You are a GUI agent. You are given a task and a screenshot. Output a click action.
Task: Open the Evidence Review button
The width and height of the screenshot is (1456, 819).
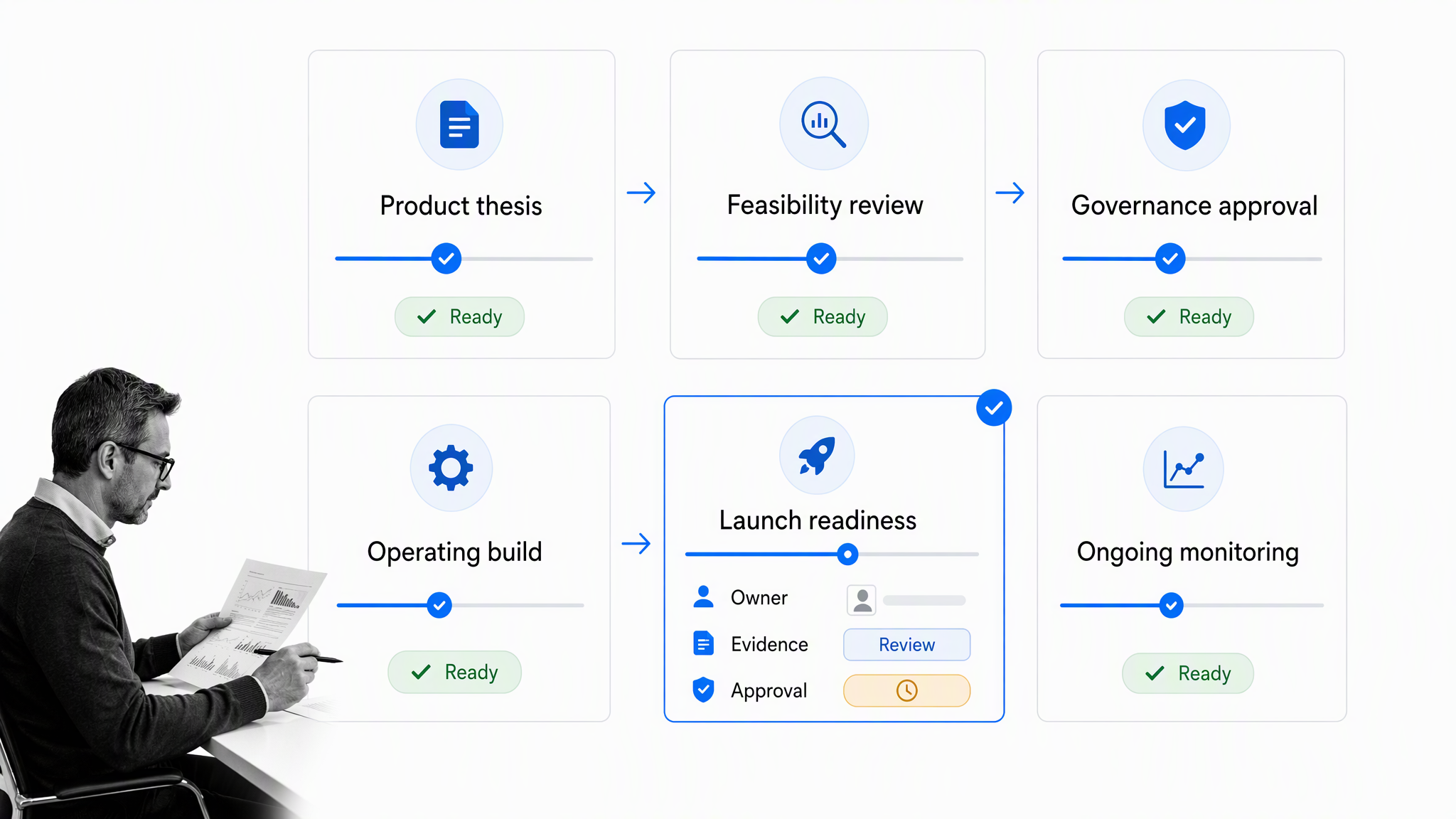coord(906,644)
